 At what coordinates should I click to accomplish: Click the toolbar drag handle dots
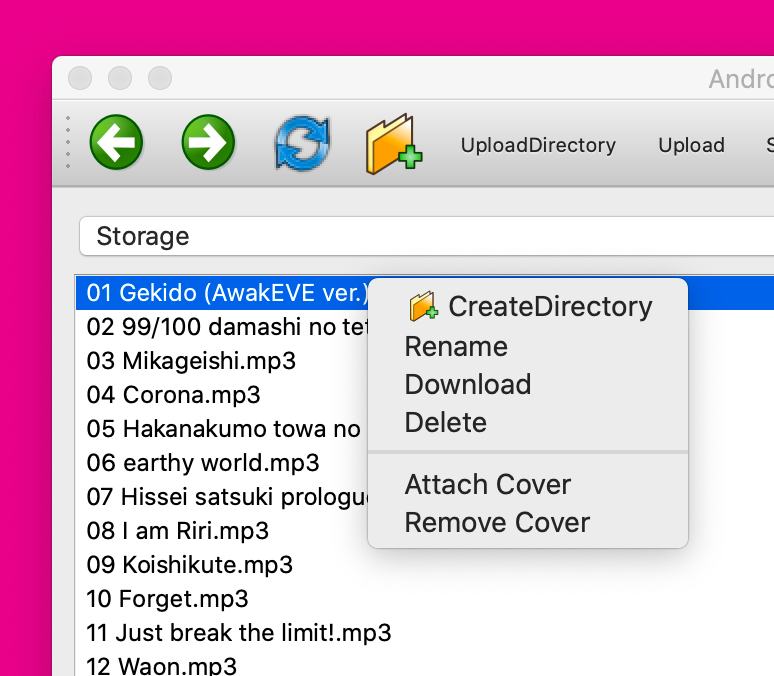(68, 142)
